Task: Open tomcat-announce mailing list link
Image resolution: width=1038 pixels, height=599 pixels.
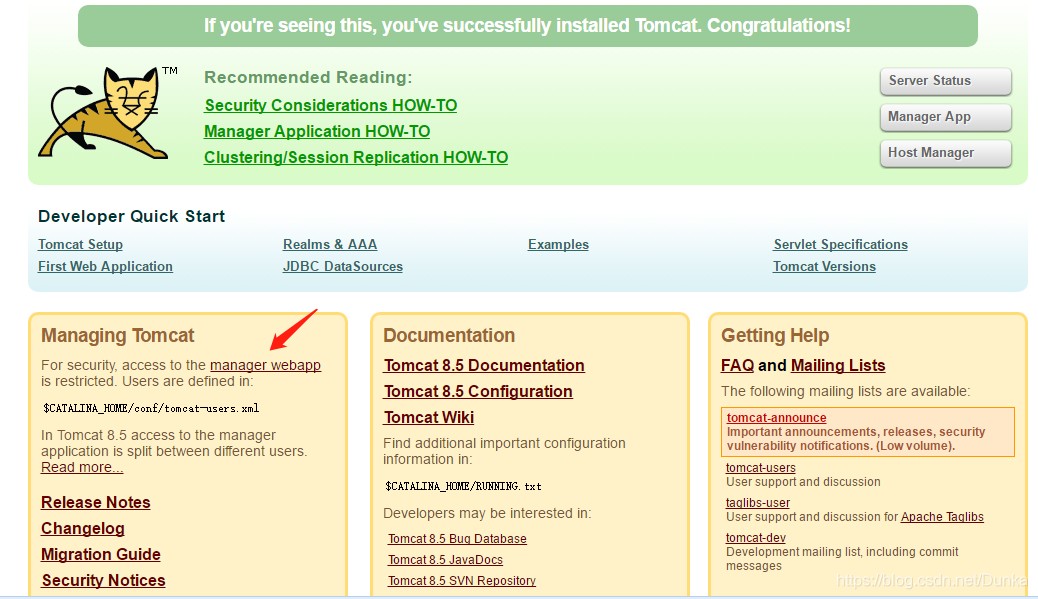Action: [x=777, y=418]
